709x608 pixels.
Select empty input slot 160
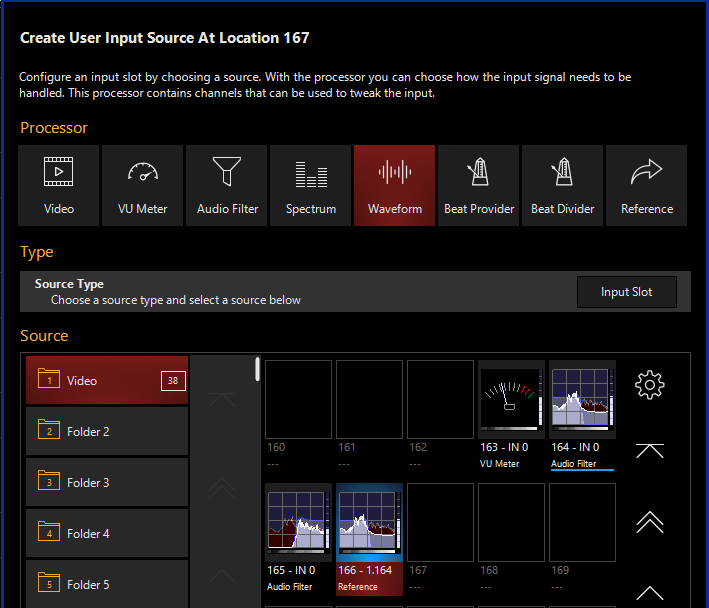tap(298, 400)
